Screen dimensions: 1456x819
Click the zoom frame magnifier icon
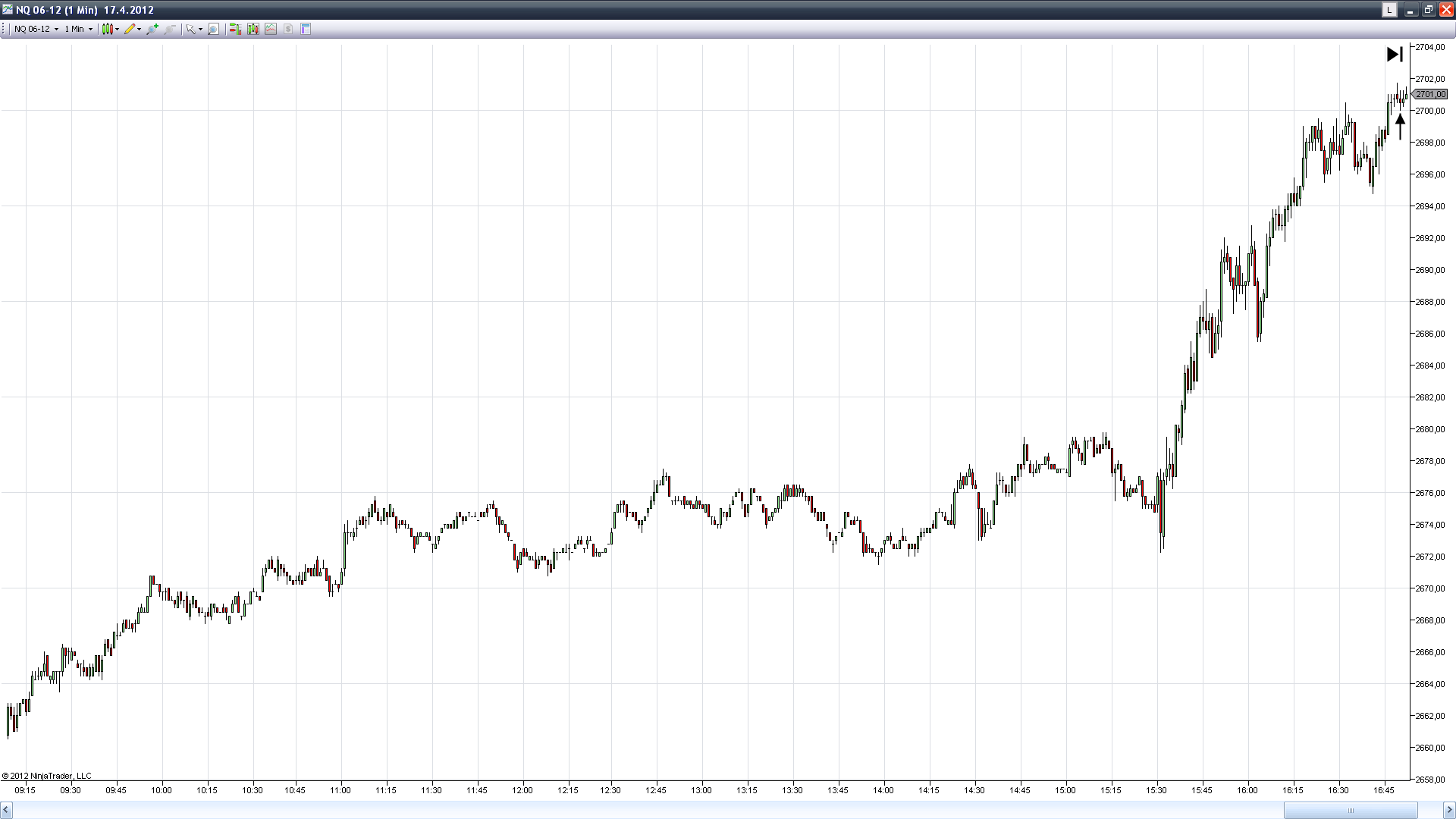pos(214,29)
